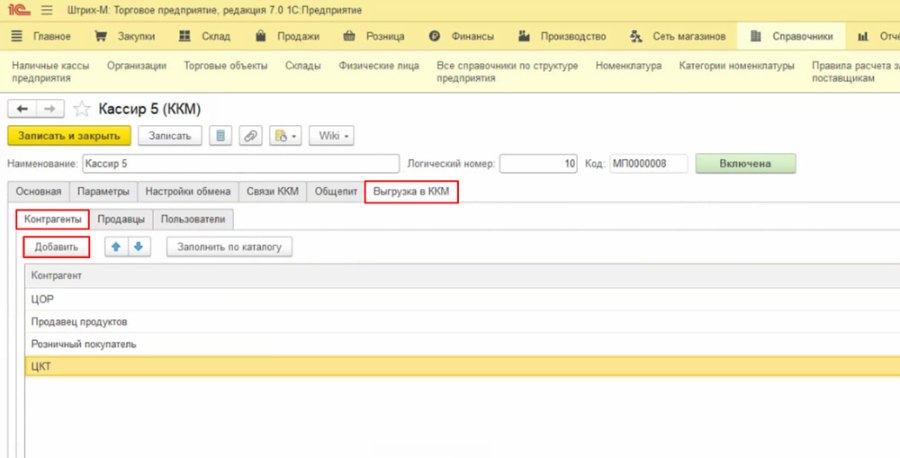Click the network icon of Сеть магазинов
This screenshot has height=458, width=900.
[636, 36]
